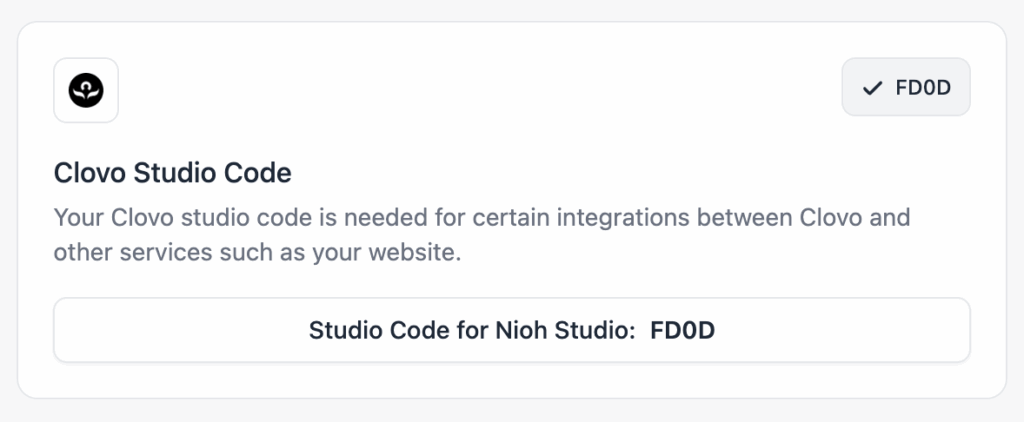Click the FD0D text in the top badge

[922, 88]
